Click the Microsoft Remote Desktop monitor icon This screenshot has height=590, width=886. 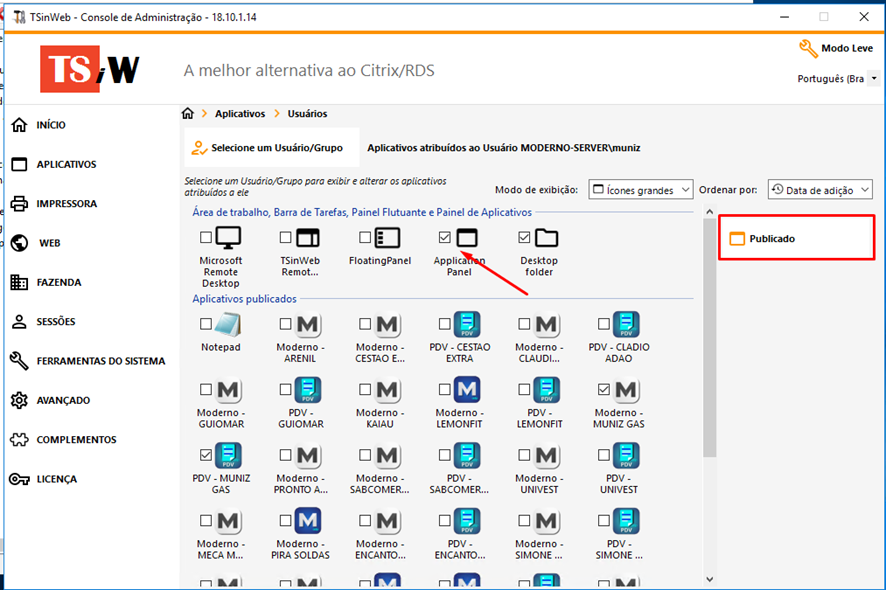(229, 238)
